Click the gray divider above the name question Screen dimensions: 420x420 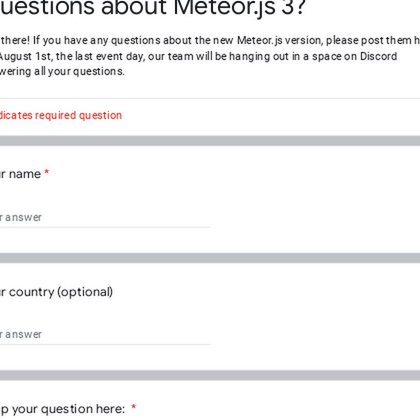[x=210, y=141]
